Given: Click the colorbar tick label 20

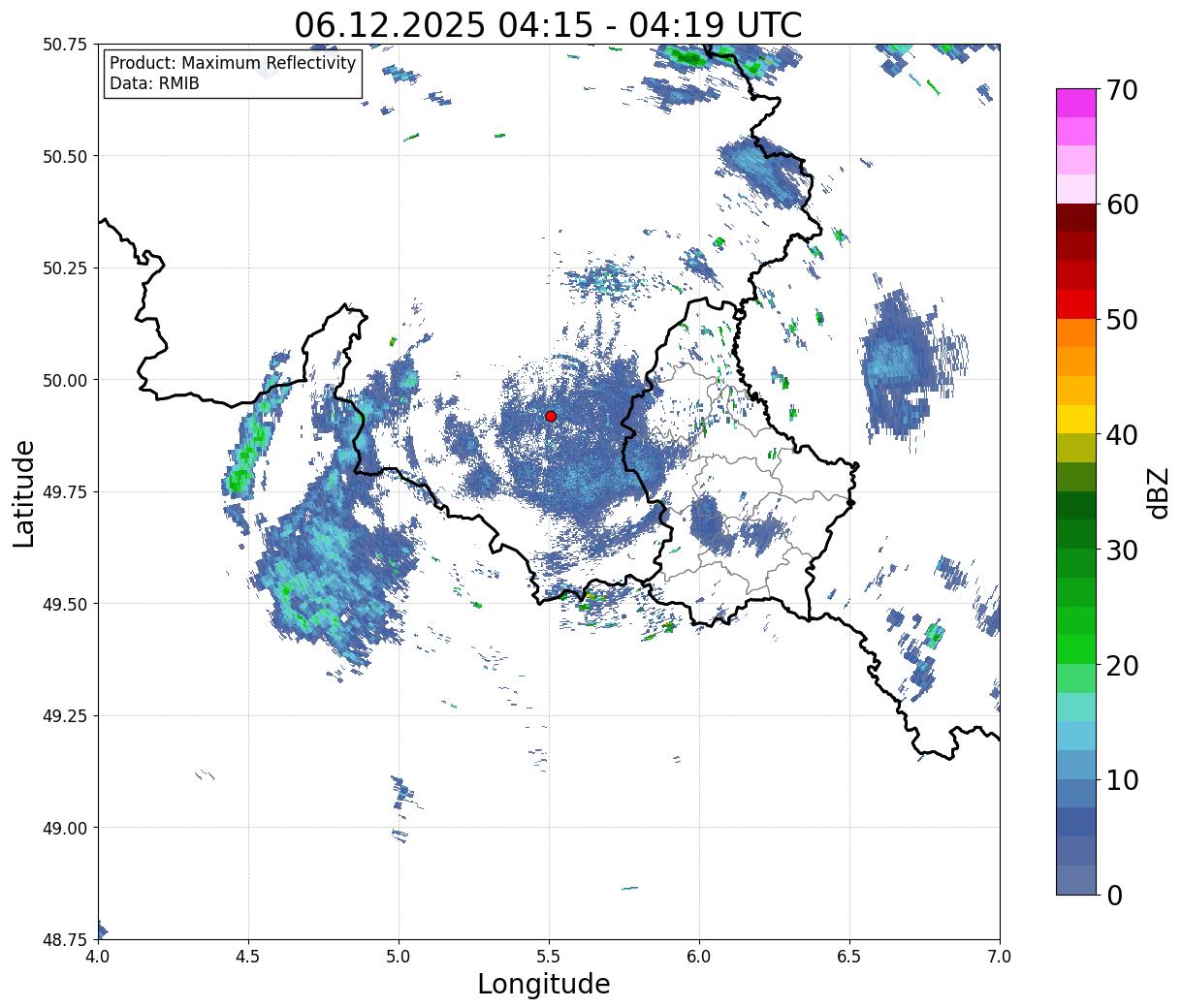Looking at the screenshot, I should pos(1121,665).
